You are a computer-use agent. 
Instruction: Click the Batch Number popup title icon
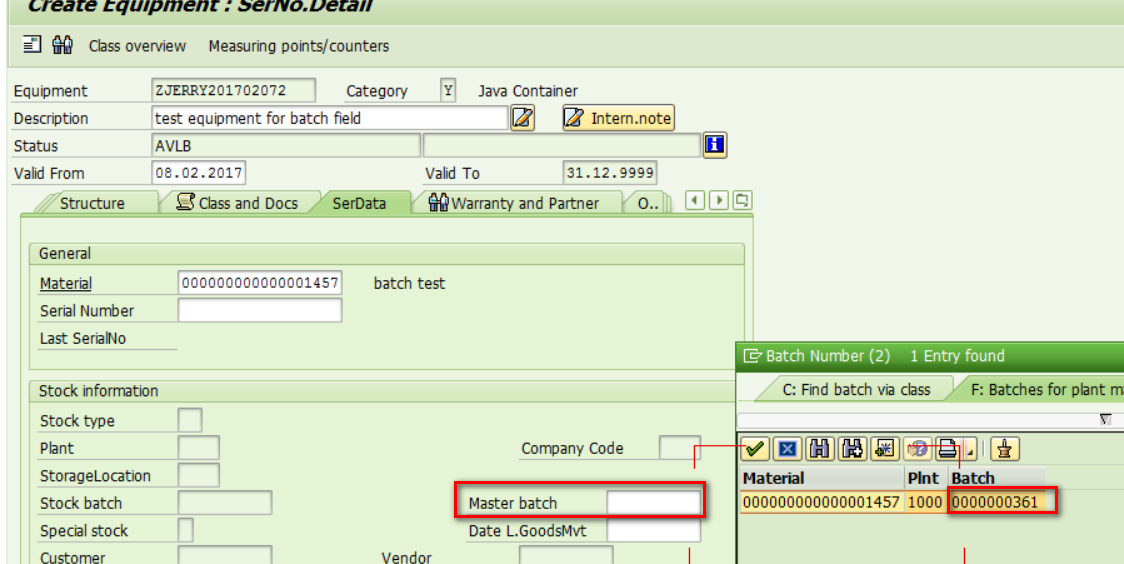click(x=751, y=355)
